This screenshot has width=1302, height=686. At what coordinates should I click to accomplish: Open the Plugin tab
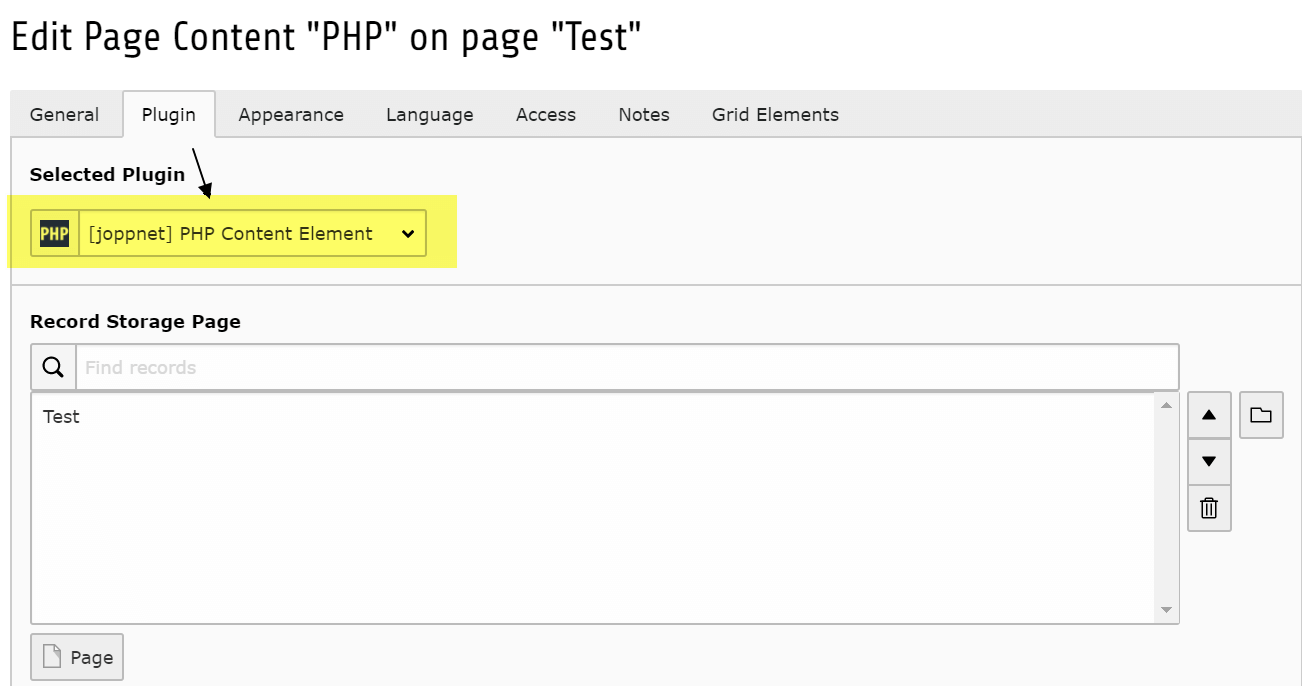(x=169, y=115)
